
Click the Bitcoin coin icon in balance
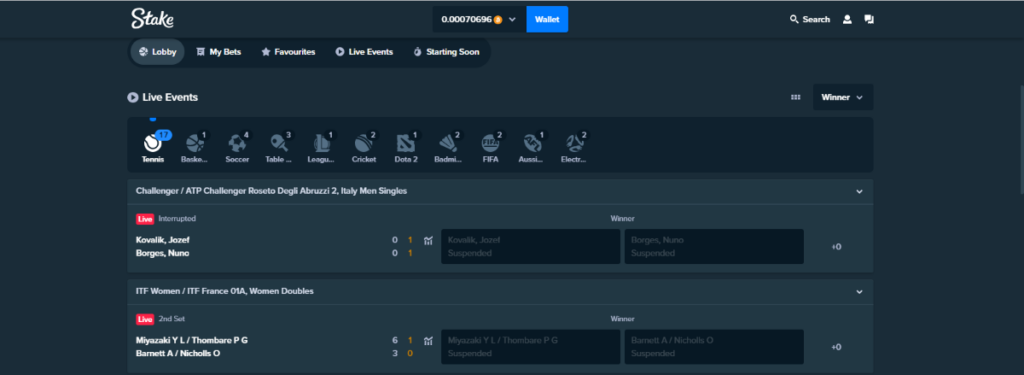(498, 20)
